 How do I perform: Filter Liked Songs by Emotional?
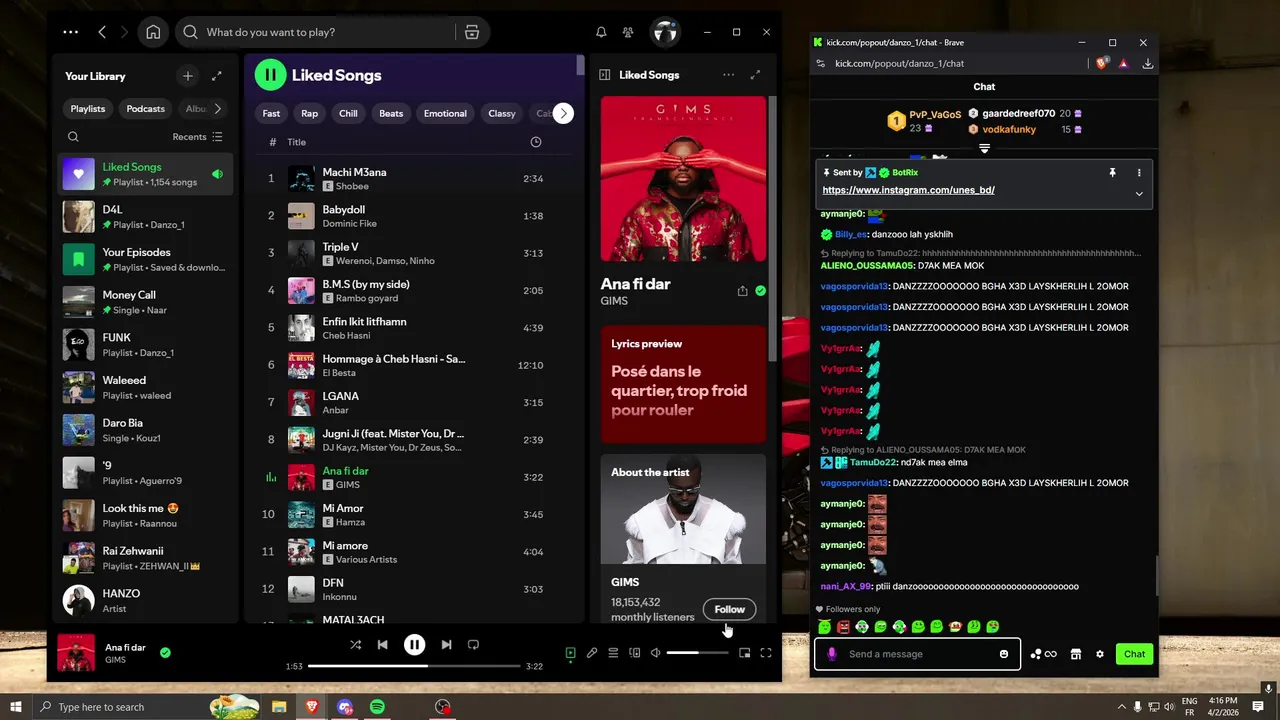pyautogui.click(x=445, y=113)
